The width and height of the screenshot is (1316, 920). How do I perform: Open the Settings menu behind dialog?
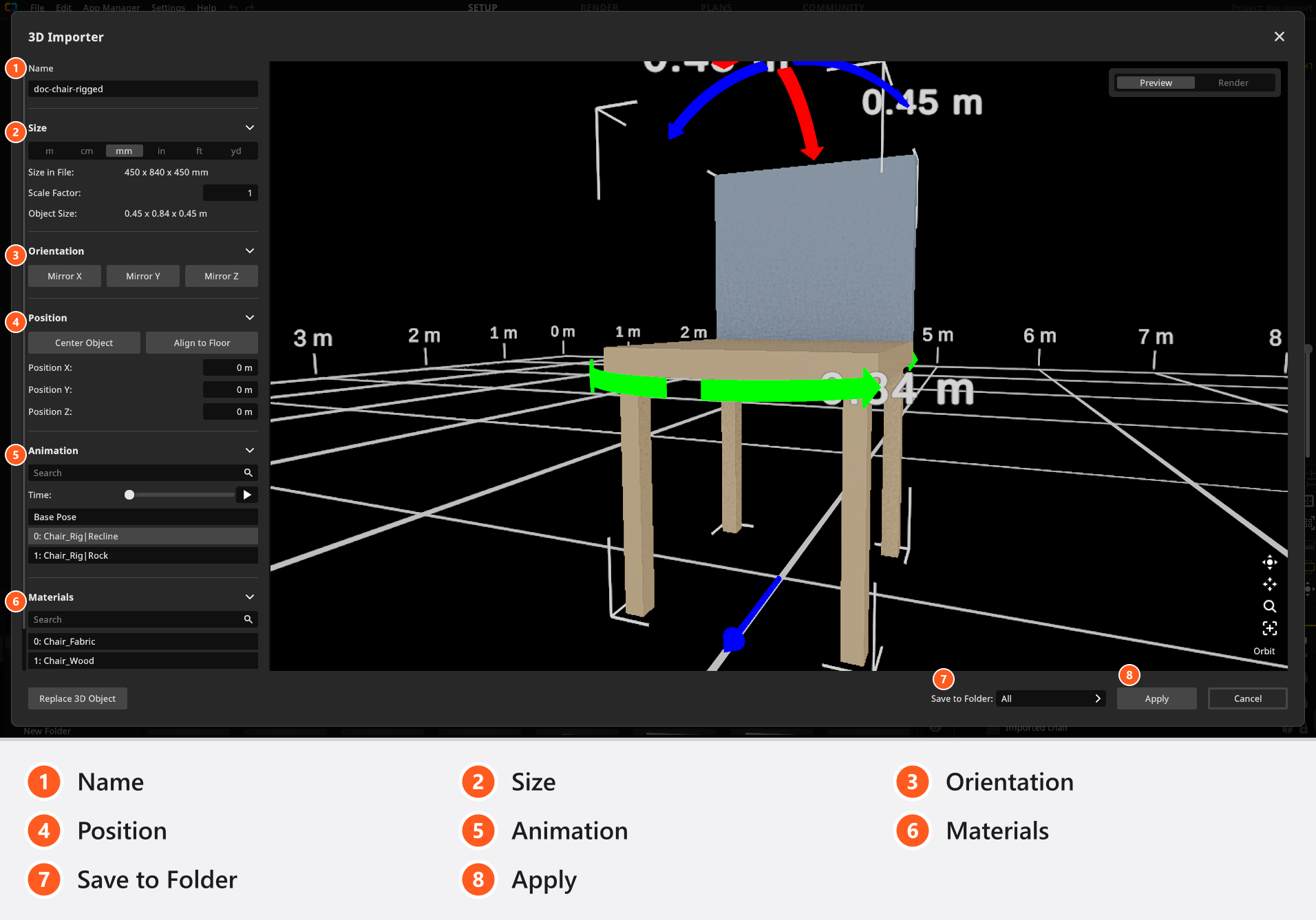click(168, 7)
